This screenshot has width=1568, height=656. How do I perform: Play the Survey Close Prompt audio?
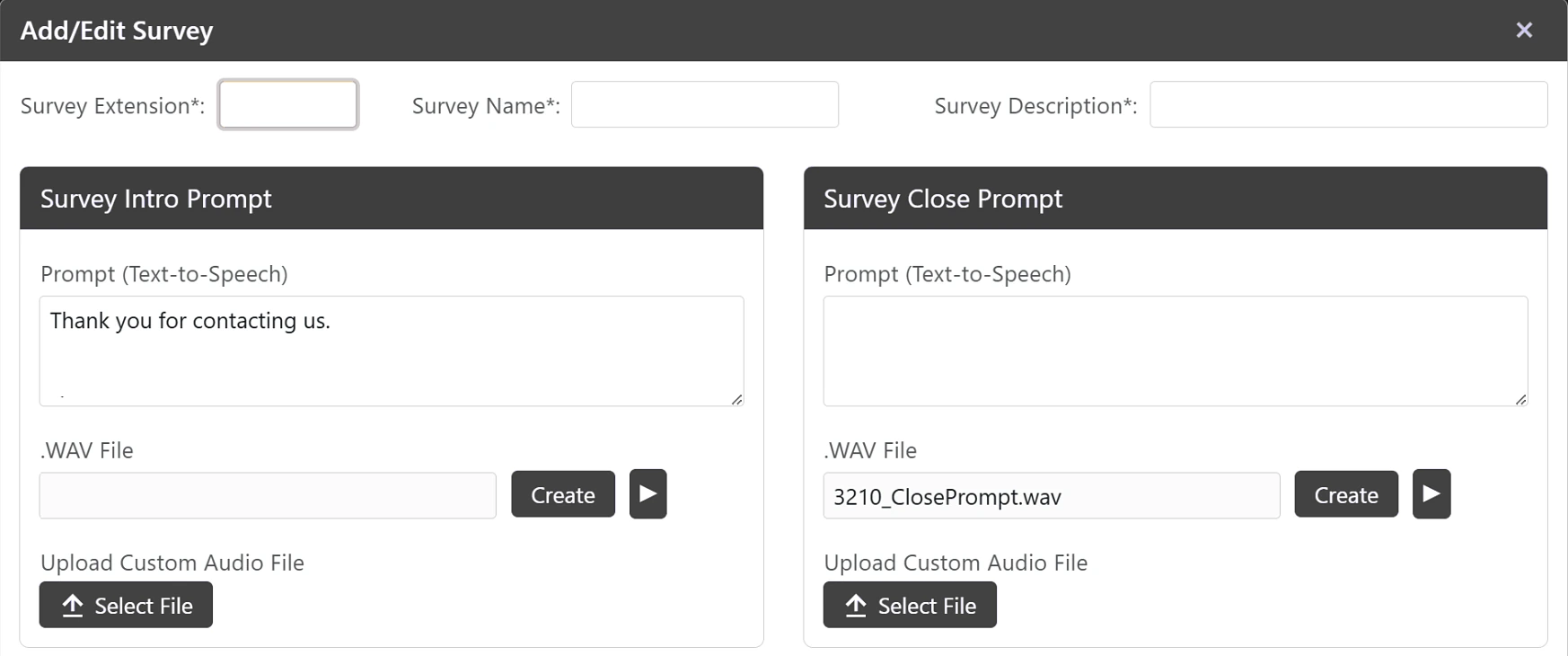1431,494
